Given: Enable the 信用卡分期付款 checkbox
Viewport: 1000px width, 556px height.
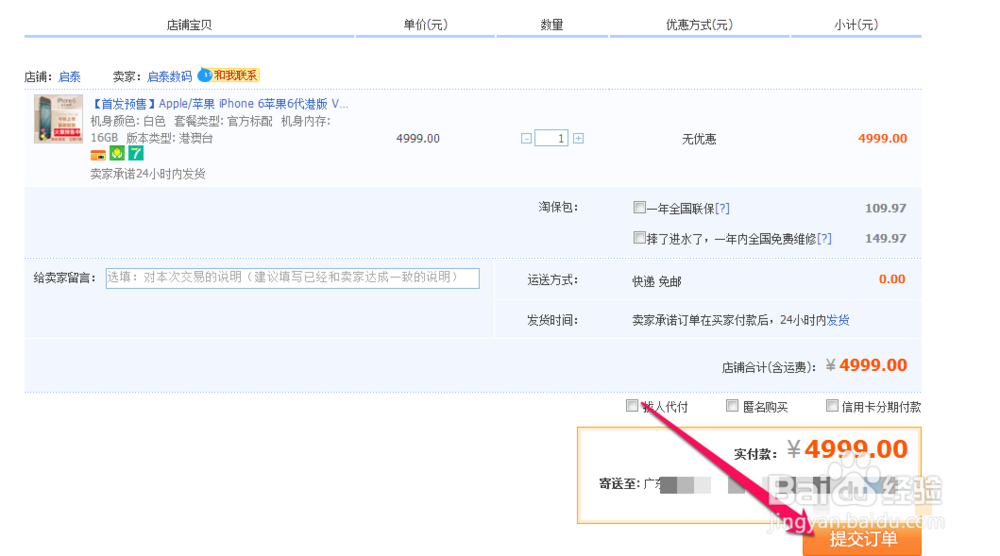Looking at the screenshot, I should [x=832, y=406].
